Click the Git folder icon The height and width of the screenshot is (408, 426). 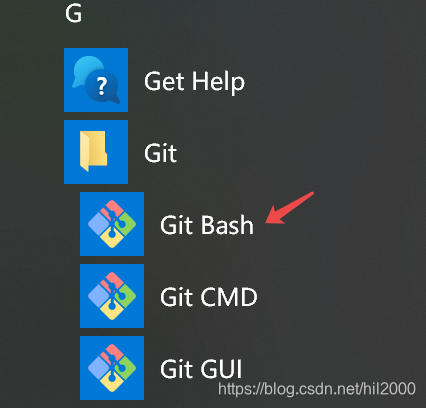coord(96,152)
